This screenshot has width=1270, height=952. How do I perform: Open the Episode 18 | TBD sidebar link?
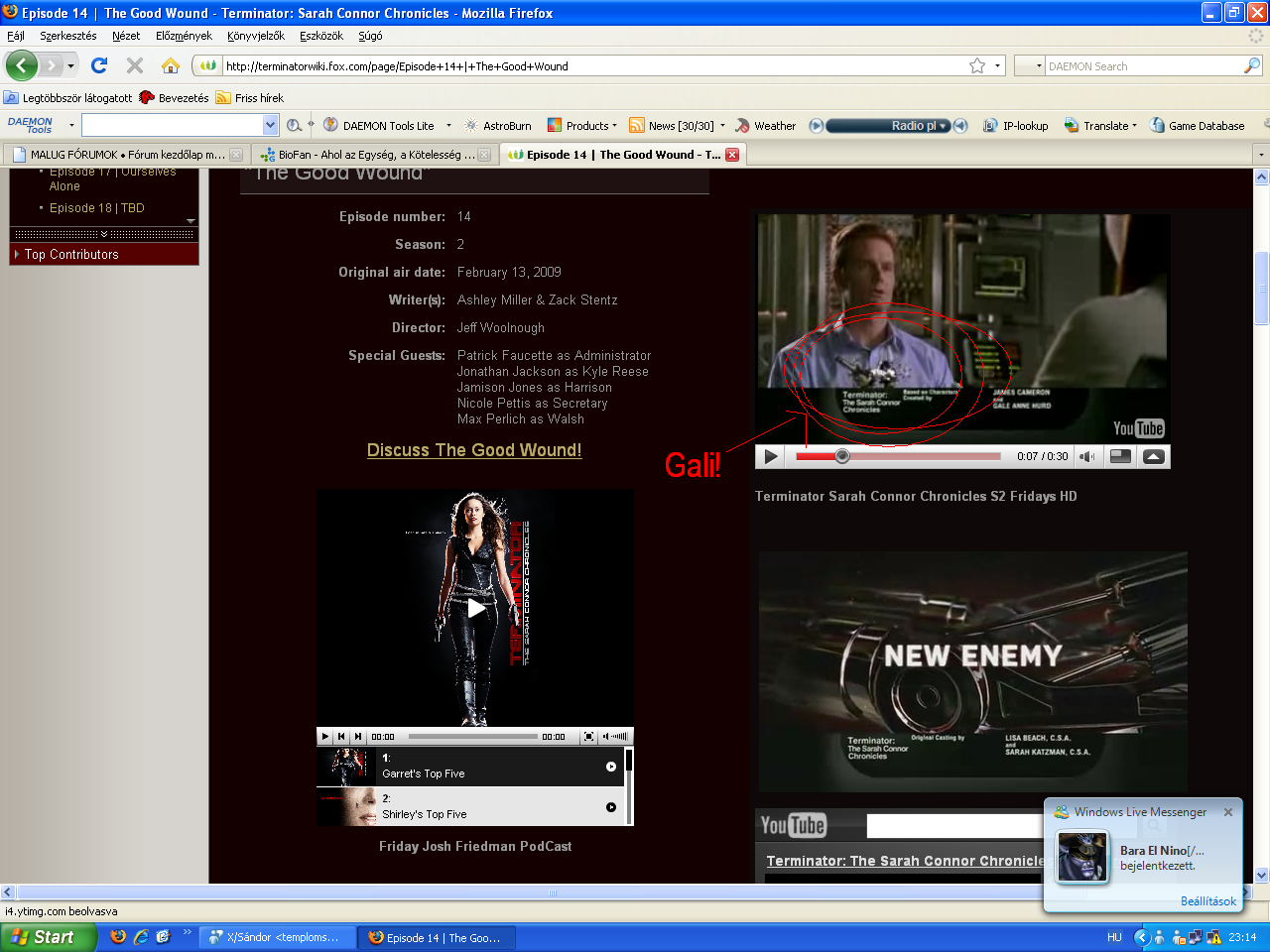click(x=97, y=208)
